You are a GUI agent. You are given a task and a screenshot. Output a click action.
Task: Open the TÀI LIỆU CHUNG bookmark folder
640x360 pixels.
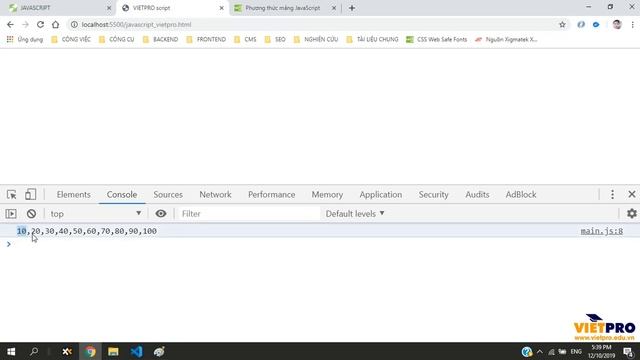click(x=372, y=39)
